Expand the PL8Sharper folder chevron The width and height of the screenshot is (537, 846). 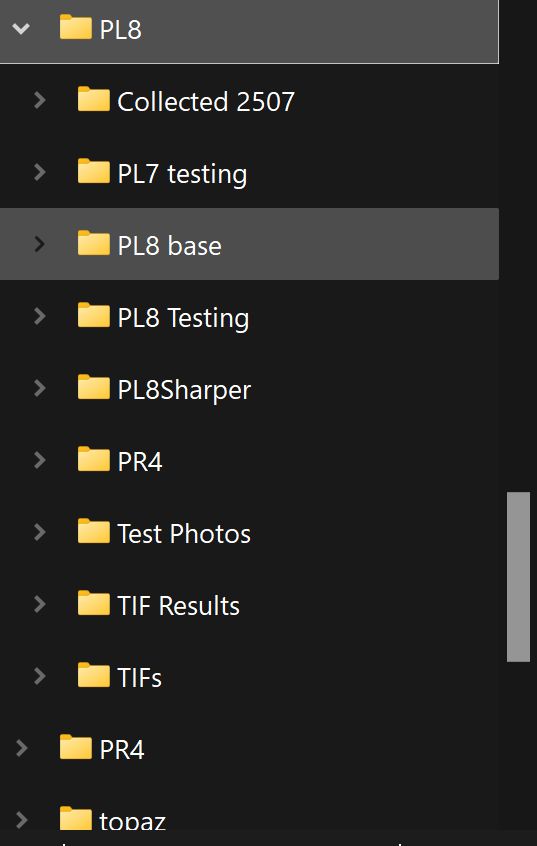tap(39, 388)
